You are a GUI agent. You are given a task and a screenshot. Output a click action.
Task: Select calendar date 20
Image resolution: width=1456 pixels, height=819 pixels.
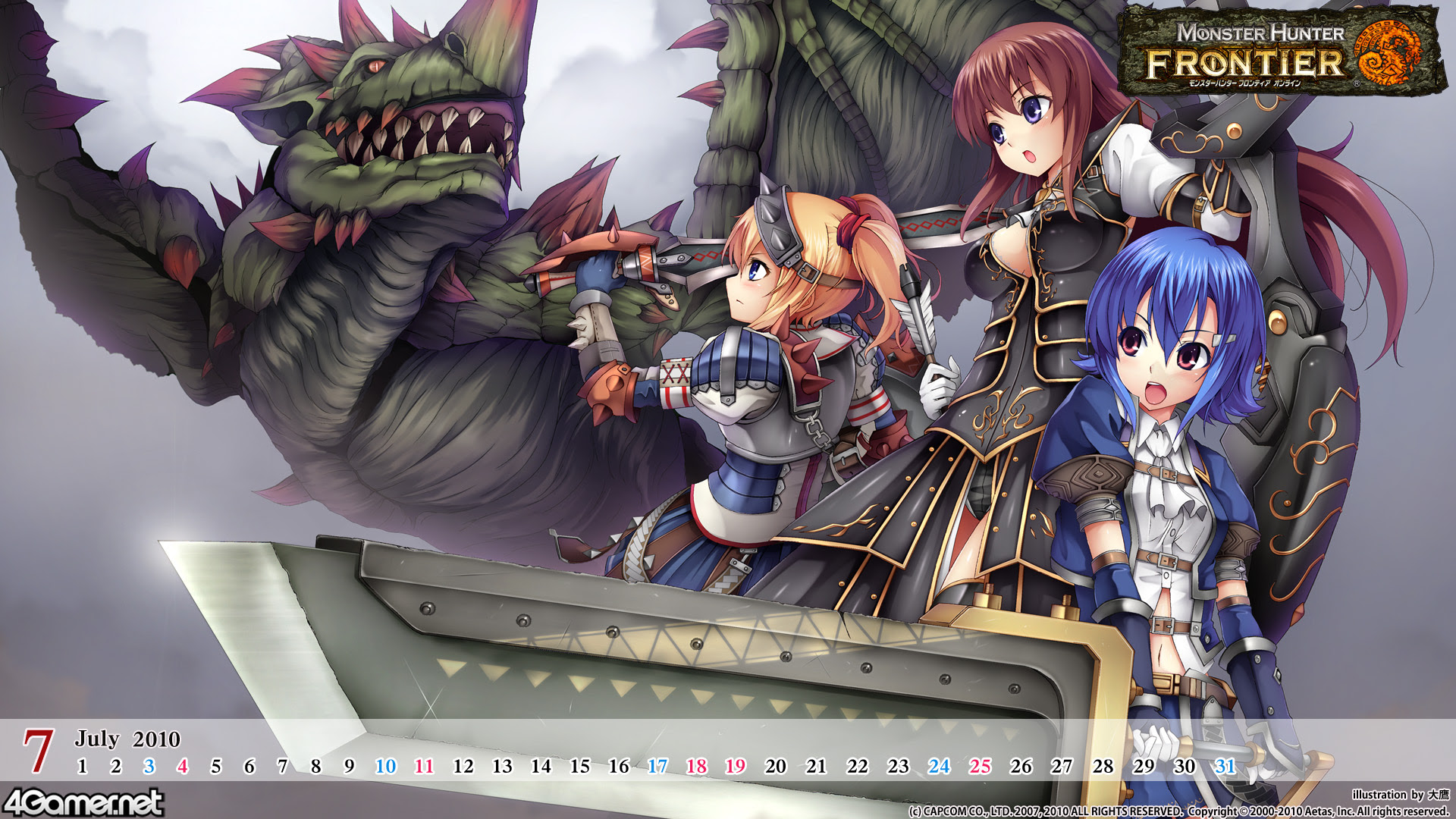(x=775, y=766)
